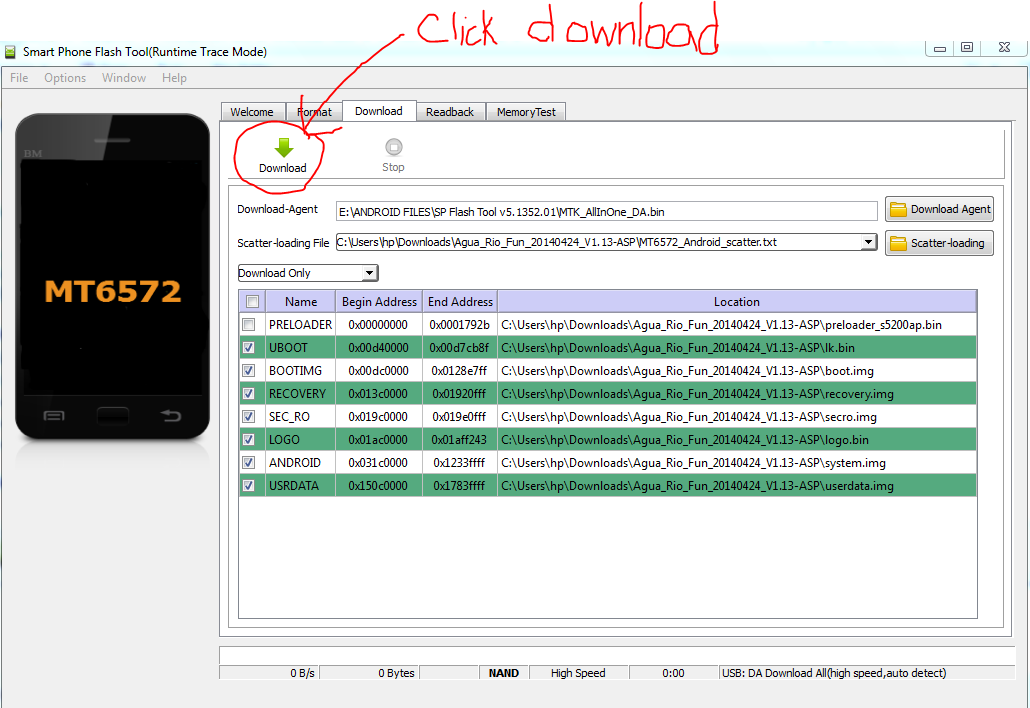The image size is (1030, 708).
Task: Switch to the Format tab
Action: pos(314,112)
